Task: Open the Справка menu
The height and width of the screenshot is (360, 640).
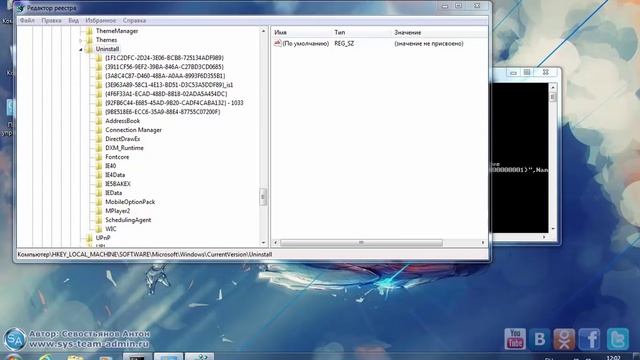Action: [134, 20]
